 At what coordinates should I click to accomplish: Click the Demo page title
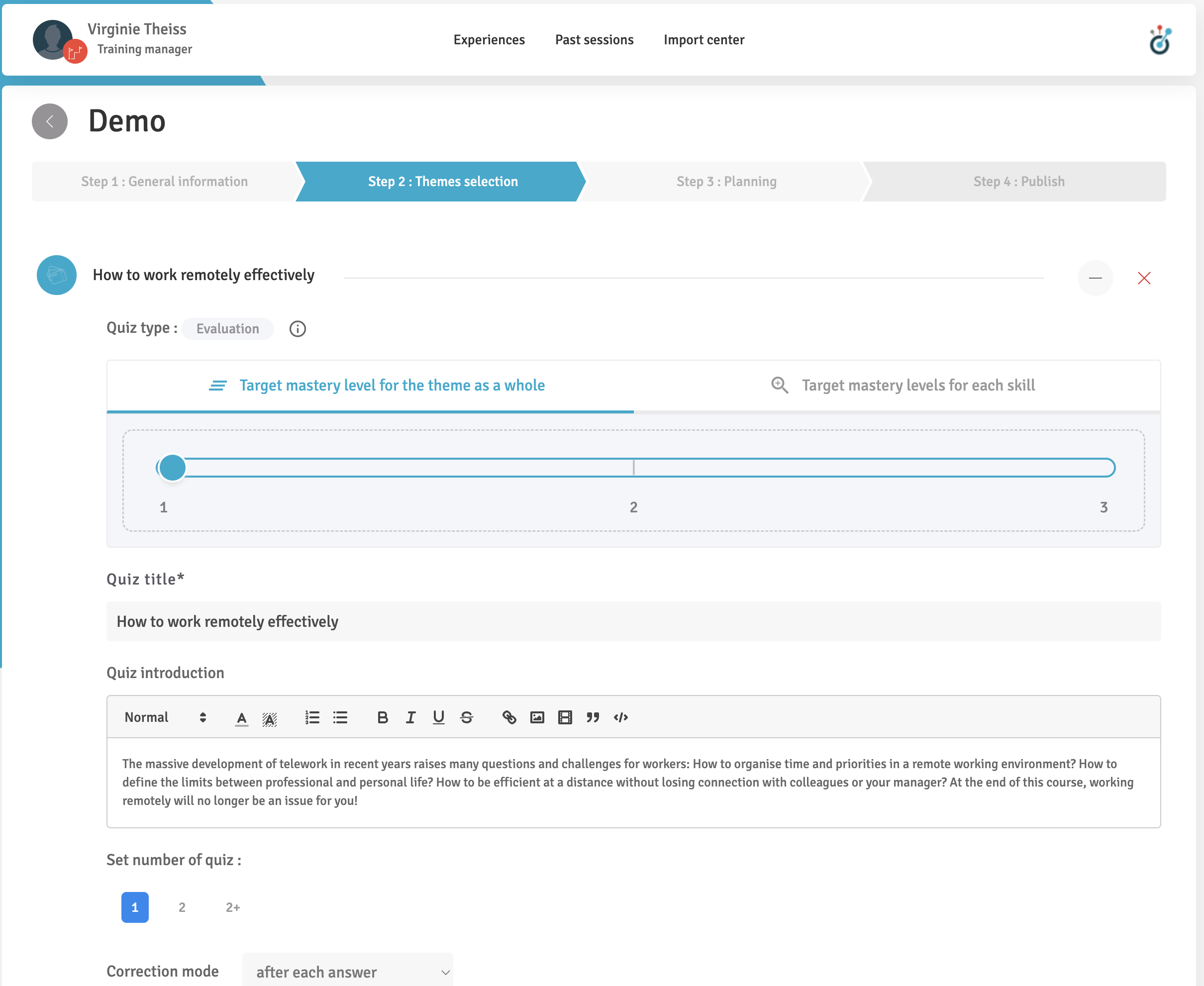pos(127,121)
